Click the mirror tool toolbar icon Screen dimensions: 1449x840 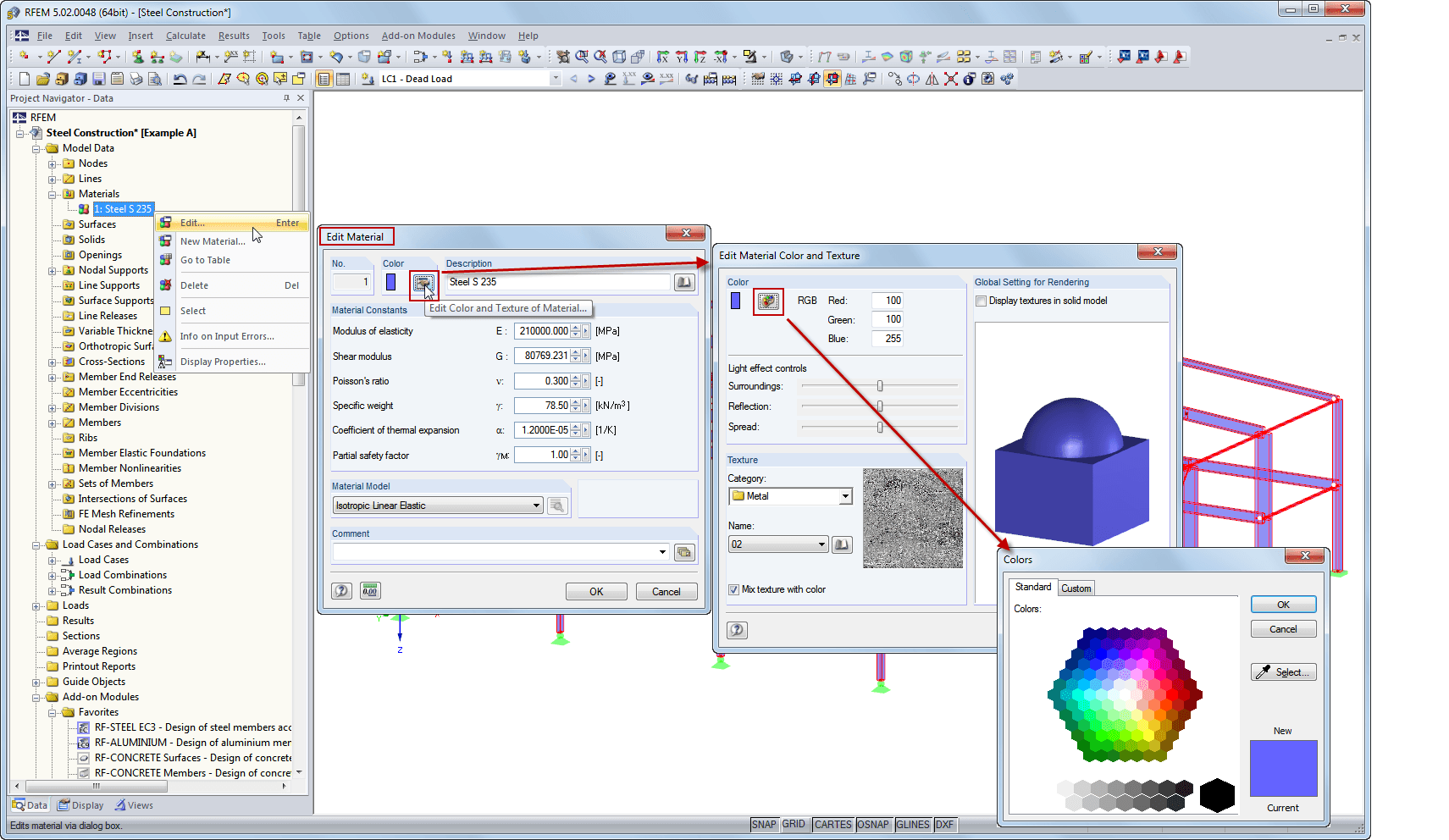click(932, 79)
